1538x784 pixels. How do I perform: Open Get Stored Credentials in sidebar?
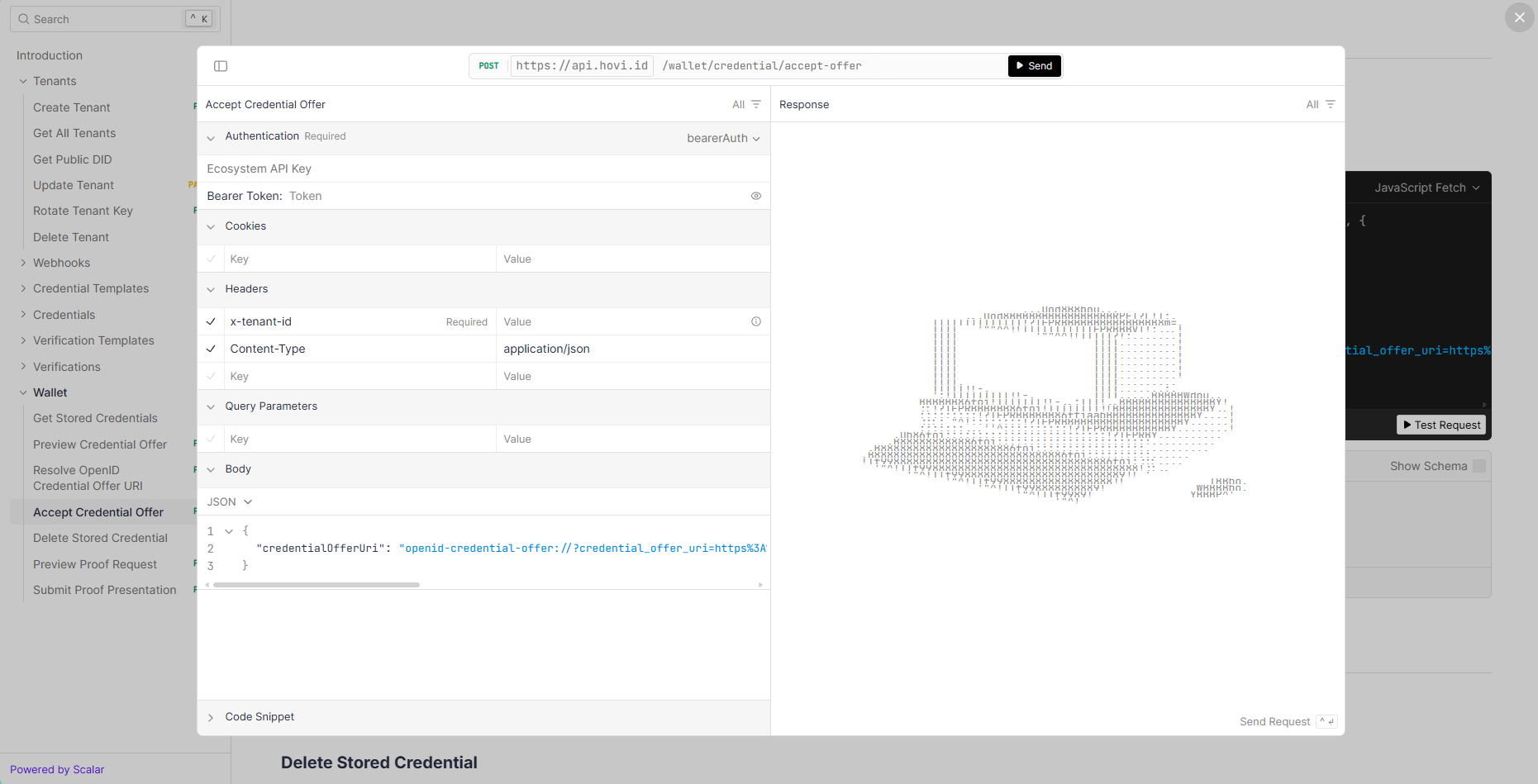tap(95, 418)
